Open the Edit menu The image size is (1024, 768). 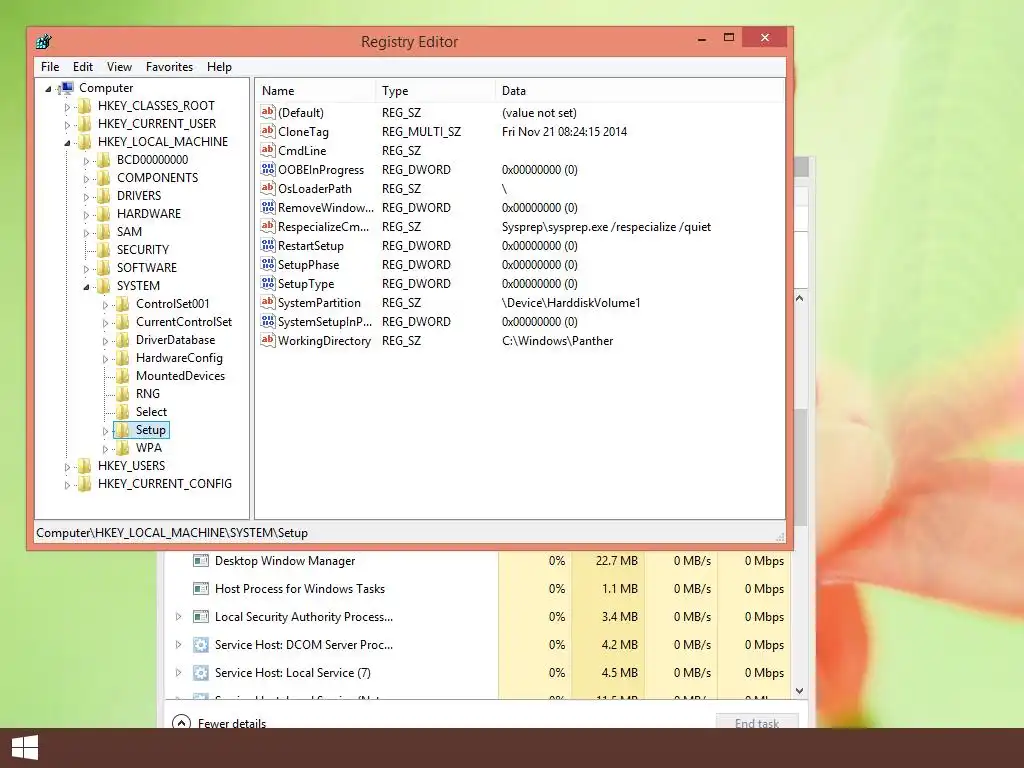pyautogui.click(x=82, y=67)
